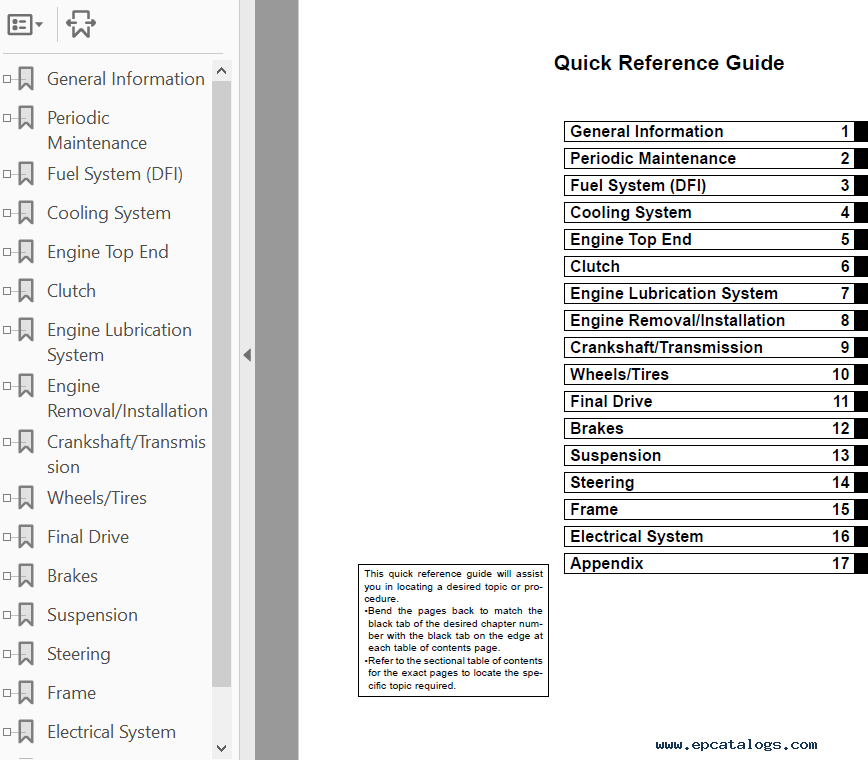Open the Periodic Maintenance bookmark
Screen dimensions: 868x761
click(96, 130)
